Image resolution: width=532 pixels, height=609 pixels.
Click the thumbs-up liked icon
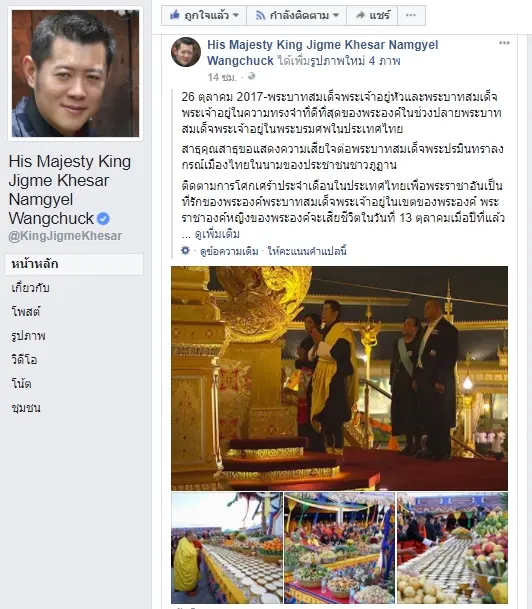[x=174, y=15]
